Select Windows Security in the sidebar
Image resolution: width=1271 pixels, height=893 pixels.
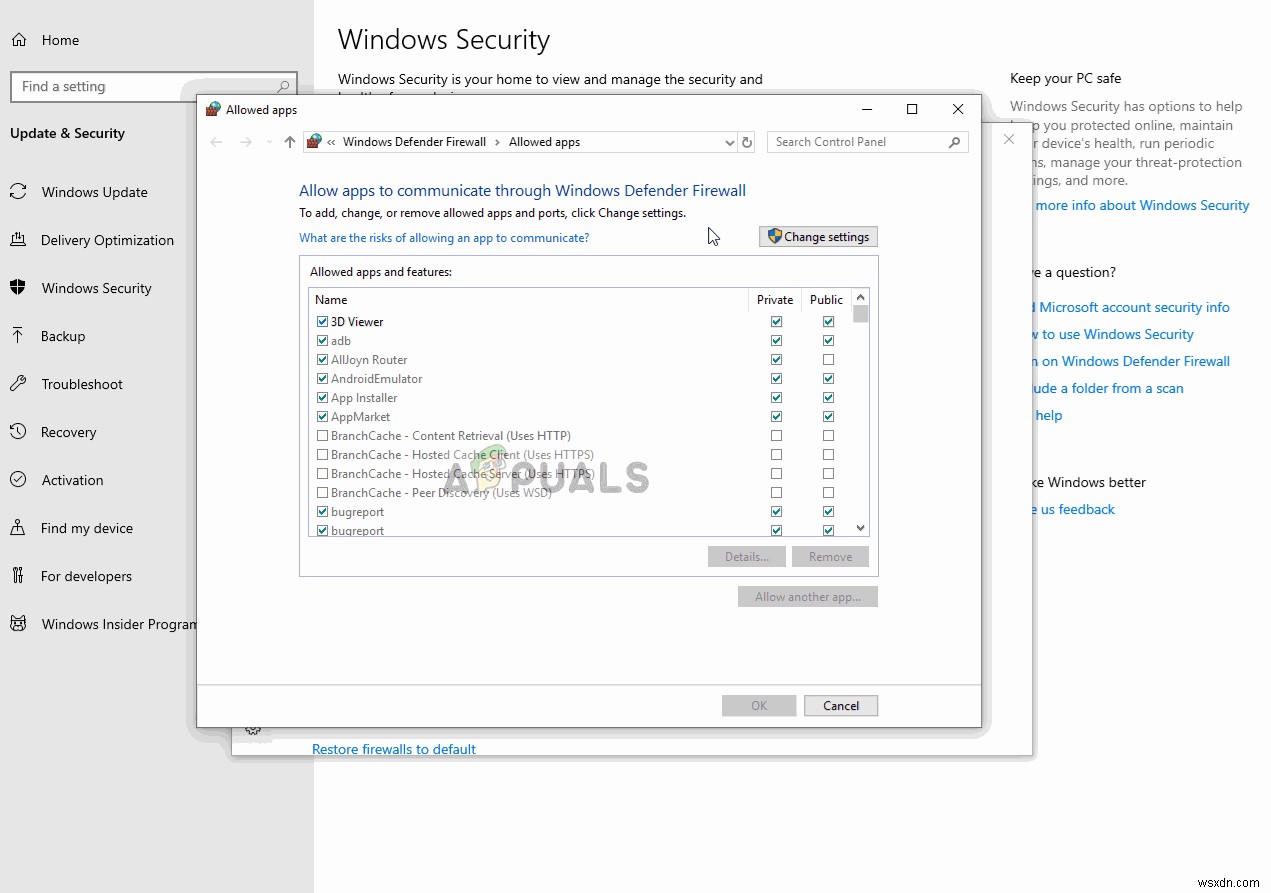19,288
